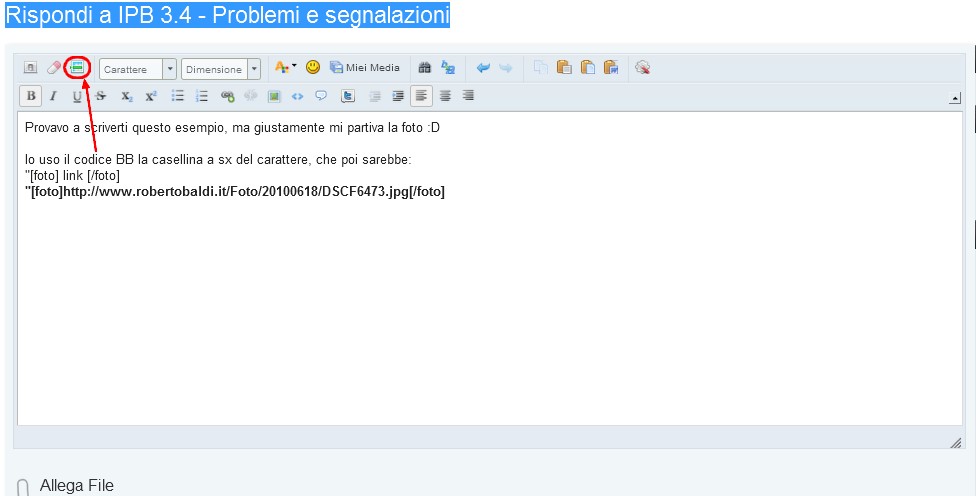Collapse the toolbar with the small arrow button
The height and width of the screenshot is (496, 976).
coord(954,98)
